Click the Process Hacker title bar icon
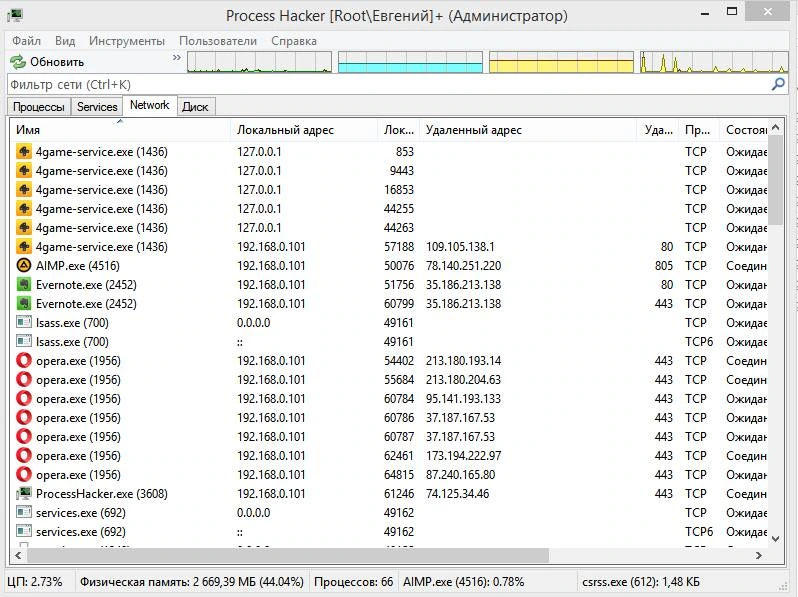 click(14, 16)
